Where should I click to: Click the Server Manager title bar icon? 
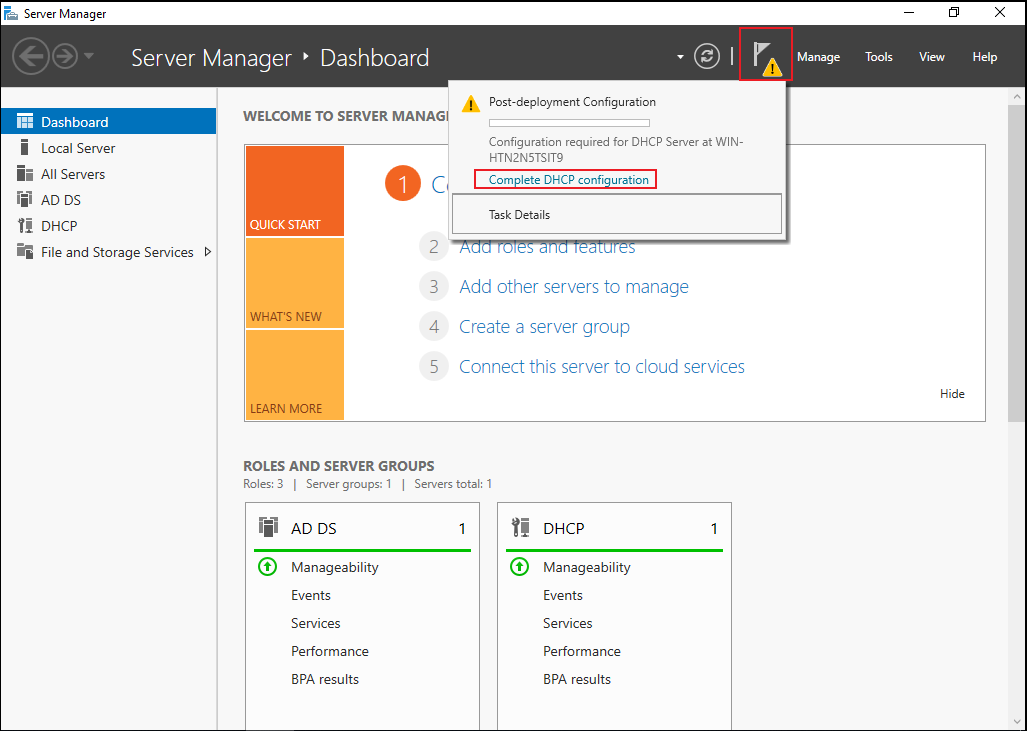[x=10, y=13]
